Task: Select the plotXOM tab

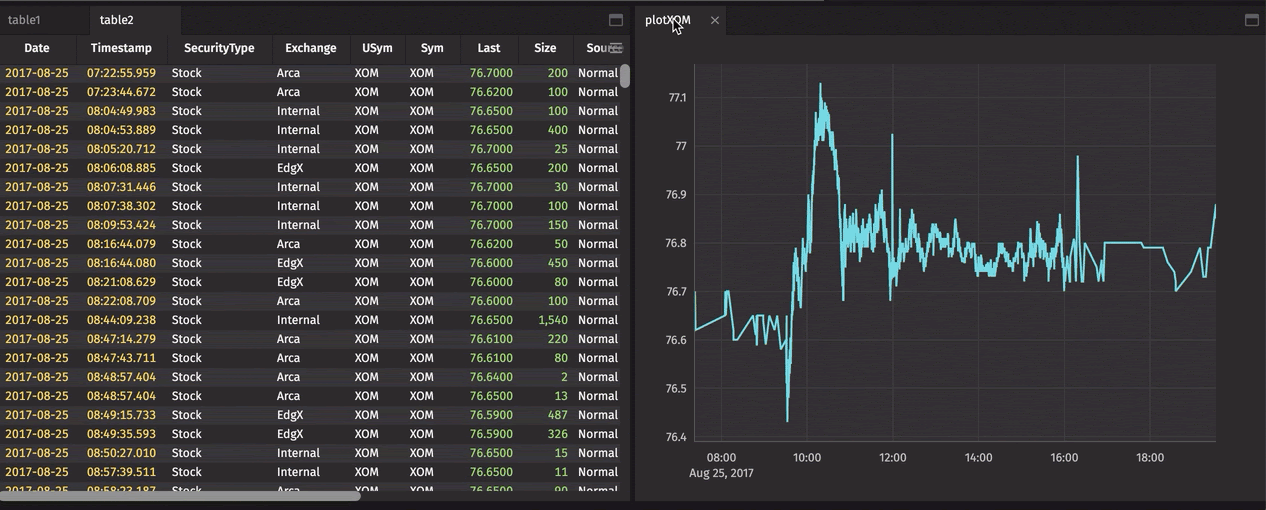Action: point(667,20)
